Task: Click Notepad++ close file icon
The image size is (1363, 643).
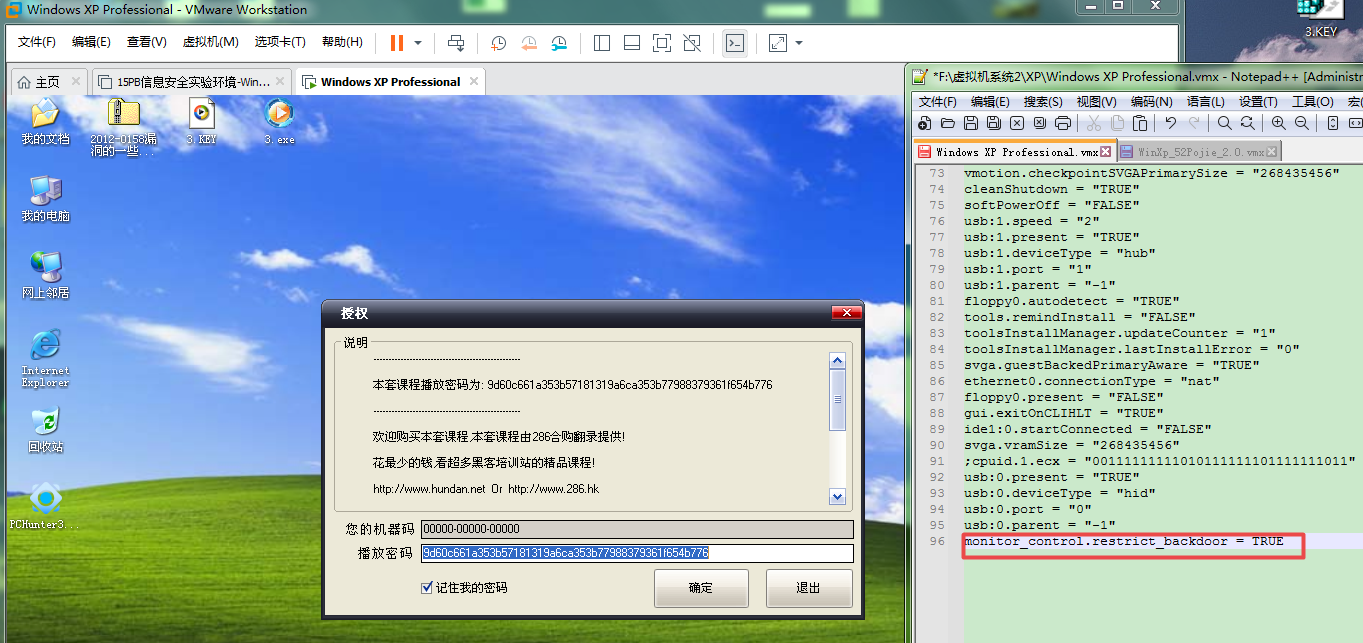Action: point(1017,123)
